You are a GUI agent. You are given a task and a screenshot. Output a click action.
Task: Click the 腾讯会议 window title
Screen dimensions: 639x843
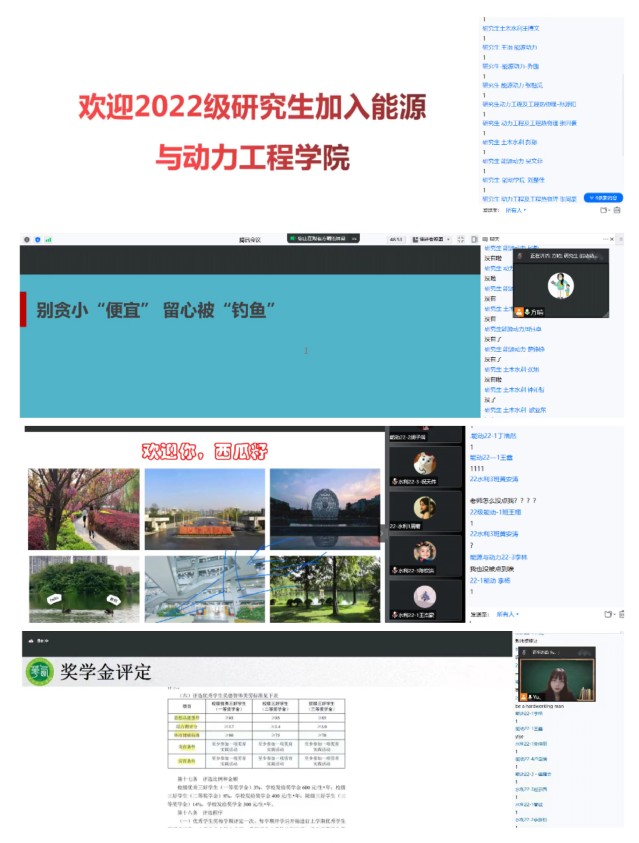249,240
